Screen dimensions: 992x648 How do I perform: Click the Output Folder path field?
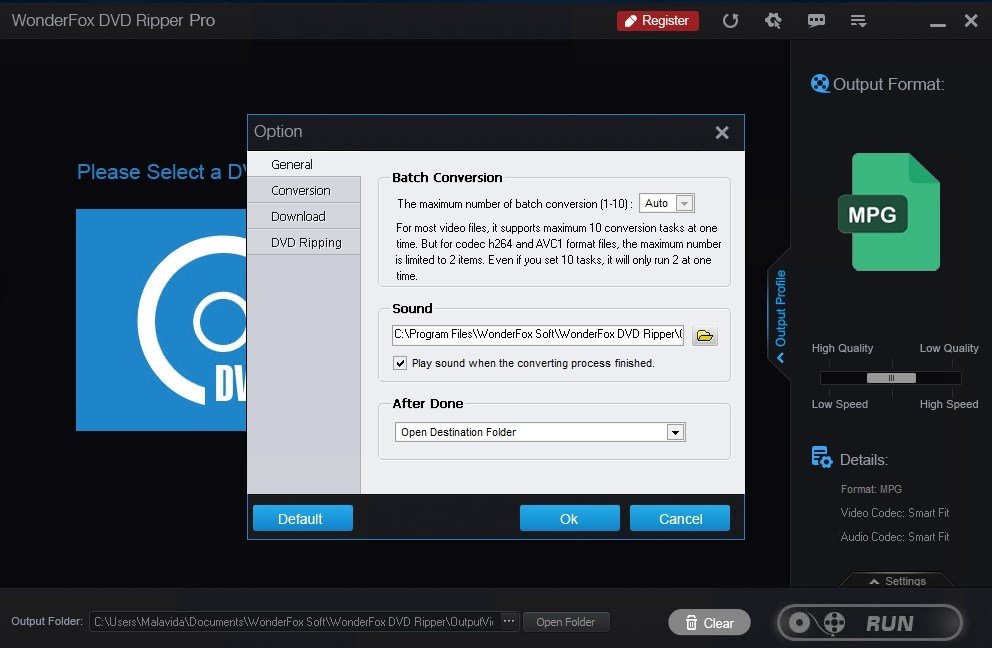[x=295, y=622]
